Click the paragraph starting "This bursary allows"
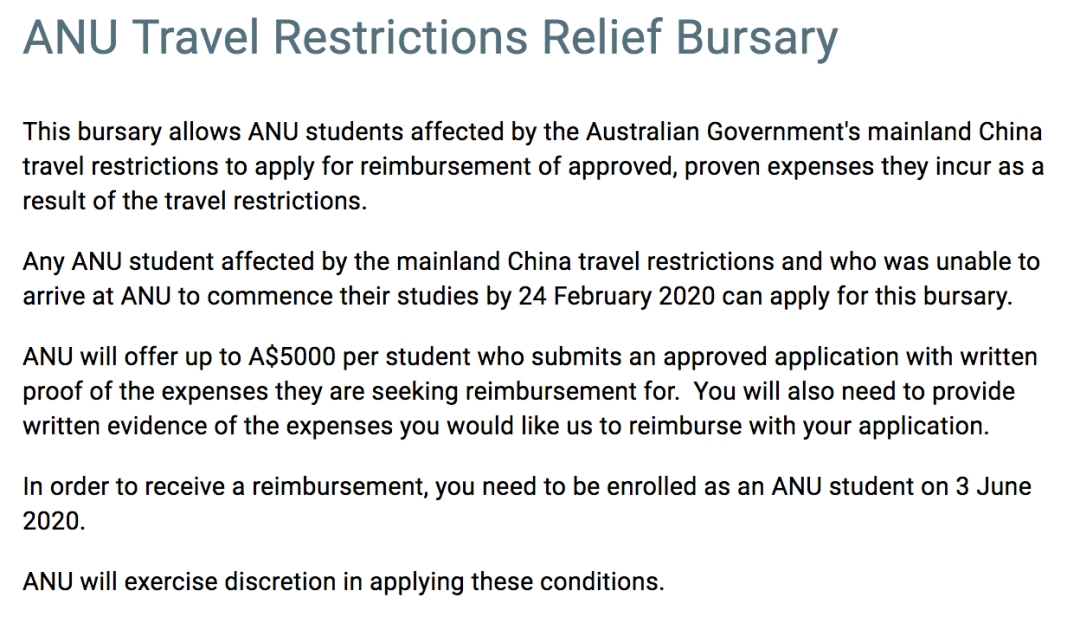 [x=533, y=166]
